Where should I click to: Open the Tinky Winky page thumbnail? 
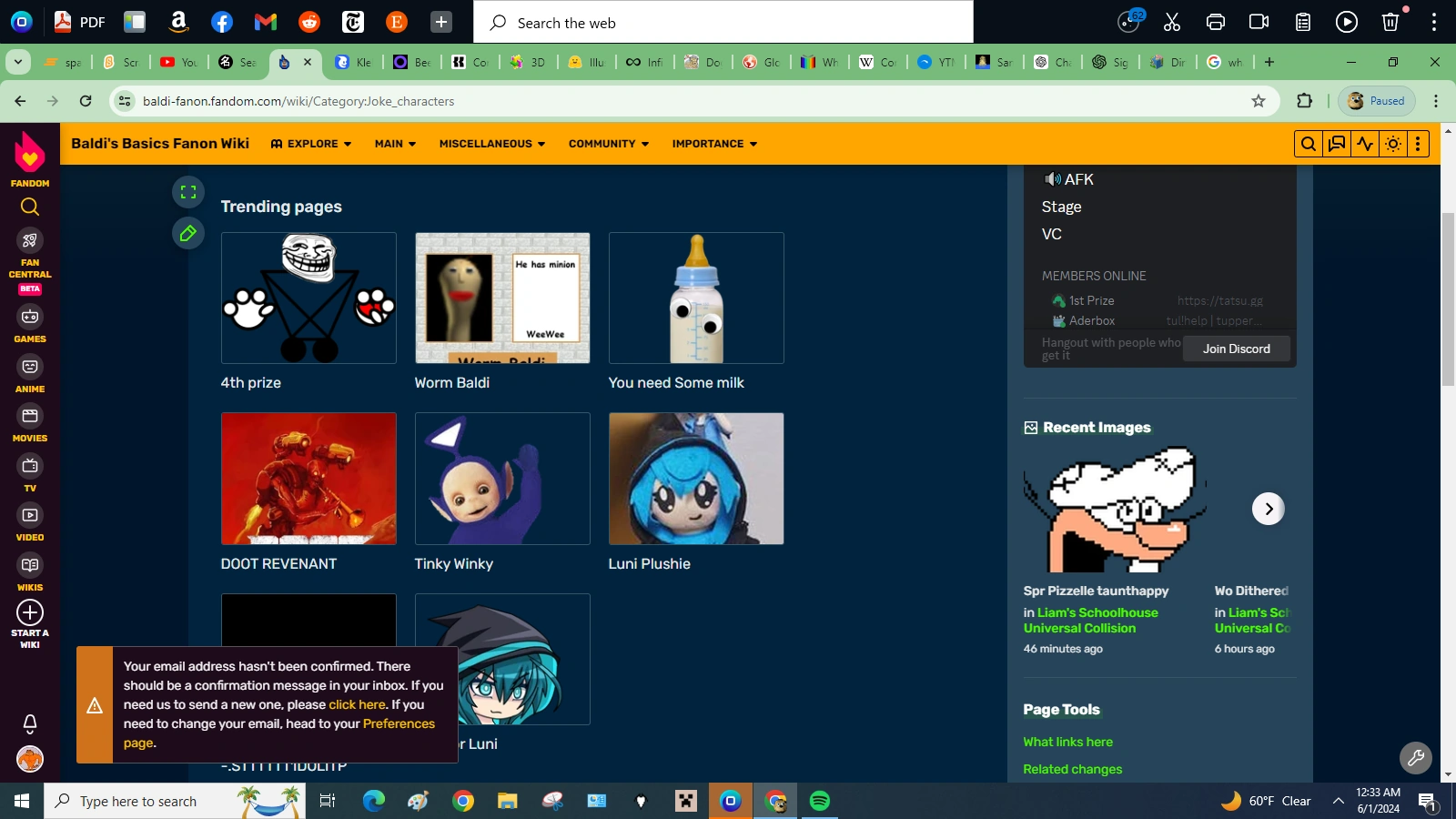tap(502, 479)
